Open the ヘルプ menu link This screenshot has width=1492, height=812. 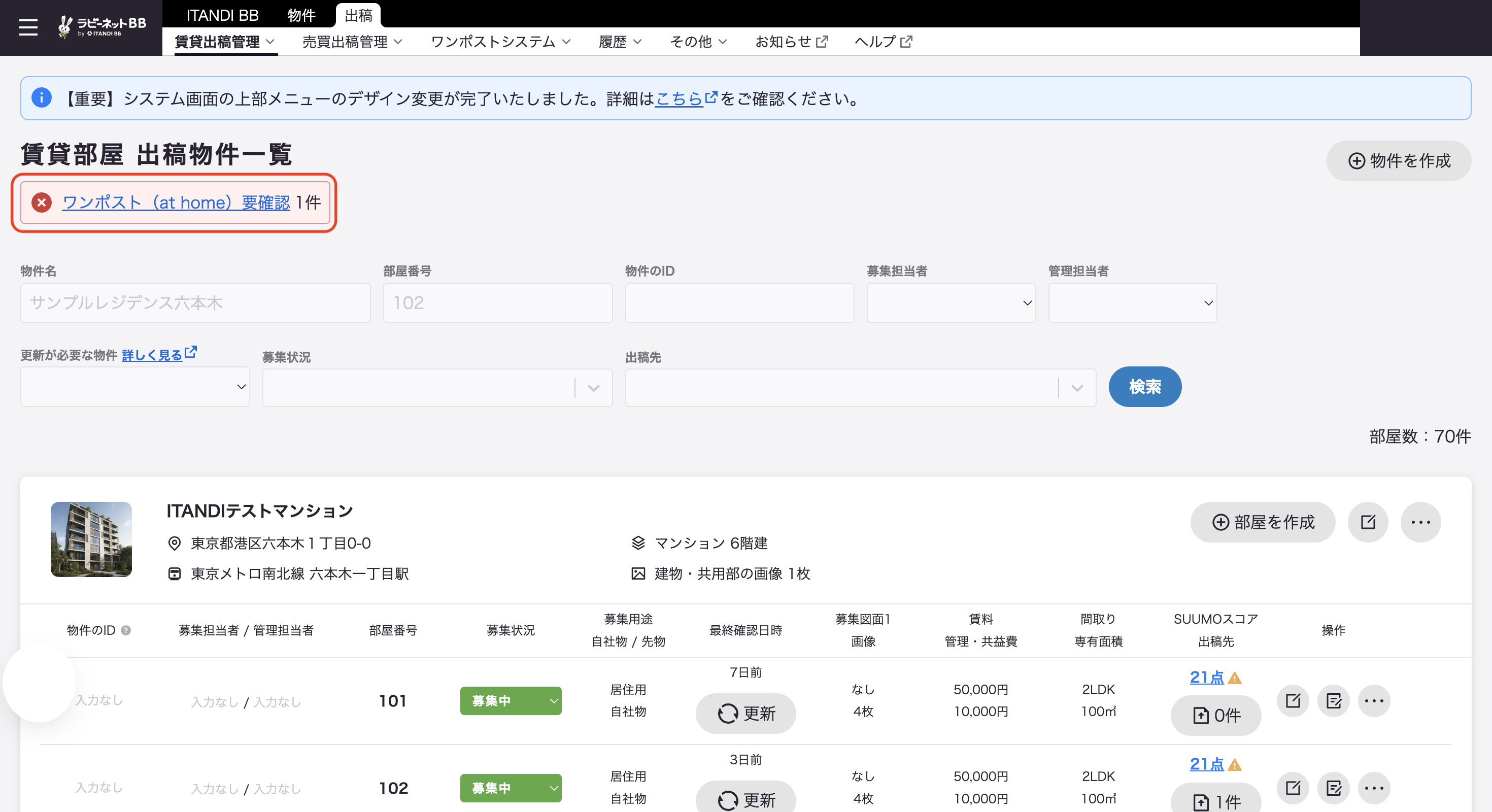pos(883,42)
